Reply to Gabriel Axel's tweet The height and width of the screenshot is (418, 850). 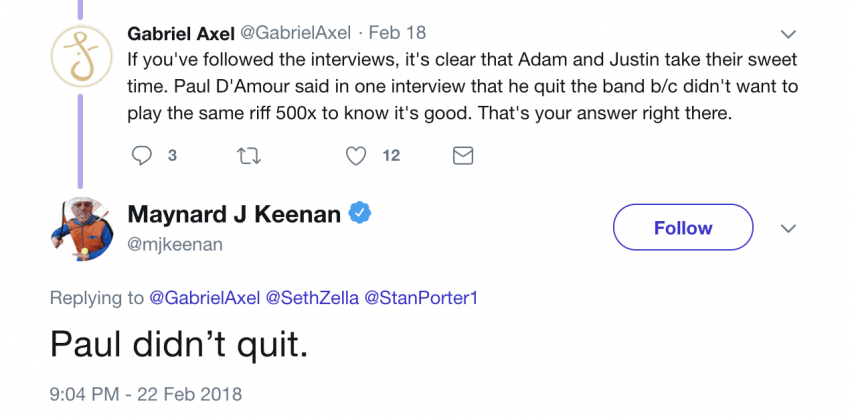pyautogui.click(x=143, y=155)
